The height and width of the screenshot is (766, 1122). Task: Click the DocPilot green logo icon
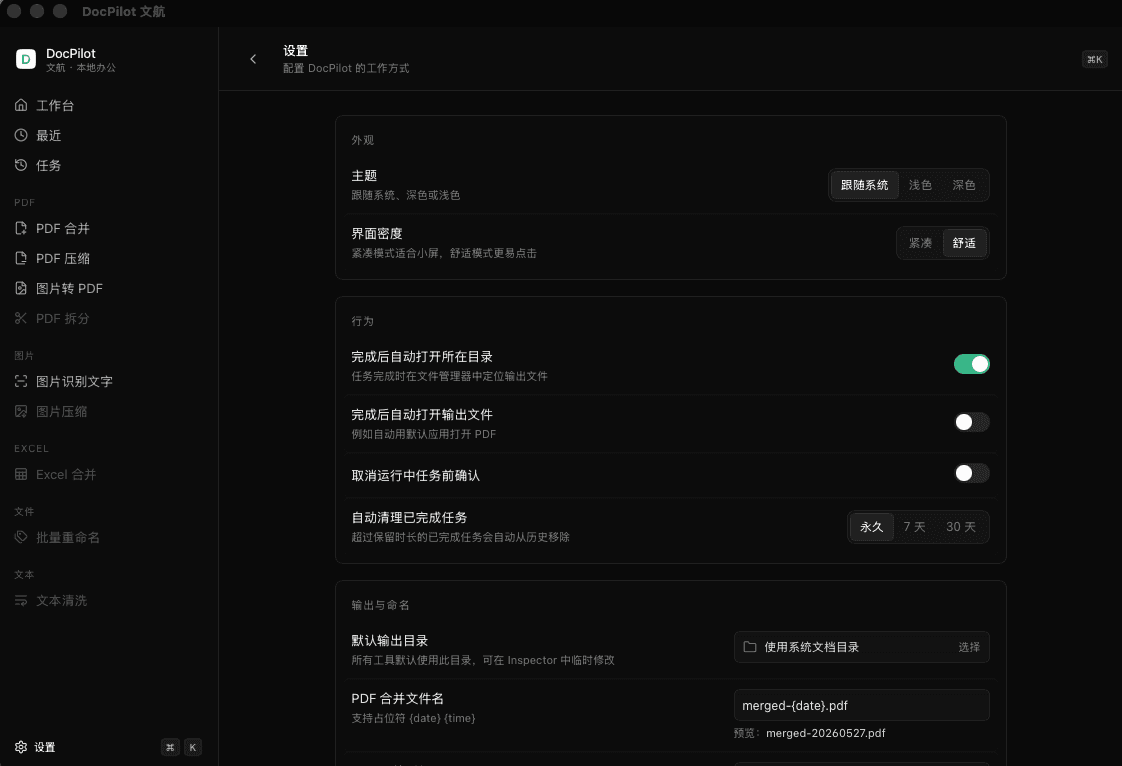[26, 59]
